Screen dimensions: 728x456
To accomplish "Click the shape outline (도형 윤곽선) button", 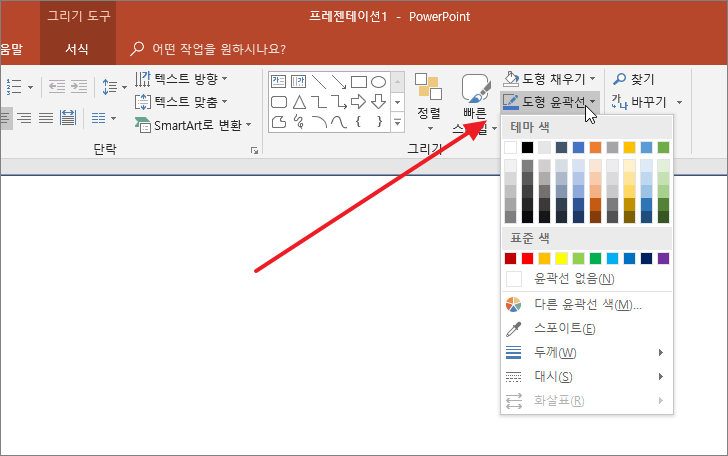I will 549,102.
